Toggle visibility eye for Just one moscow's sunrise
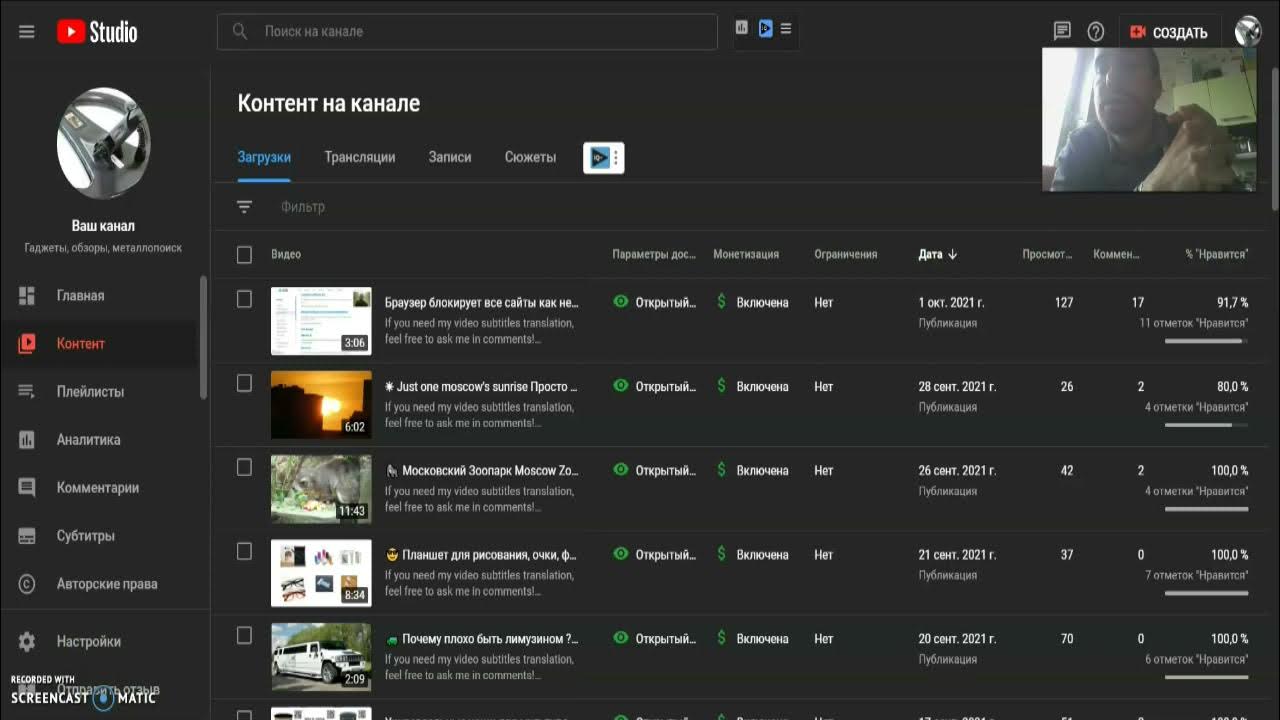The image size is (1280, 720). pyautogui.click(x=621, y=386)
